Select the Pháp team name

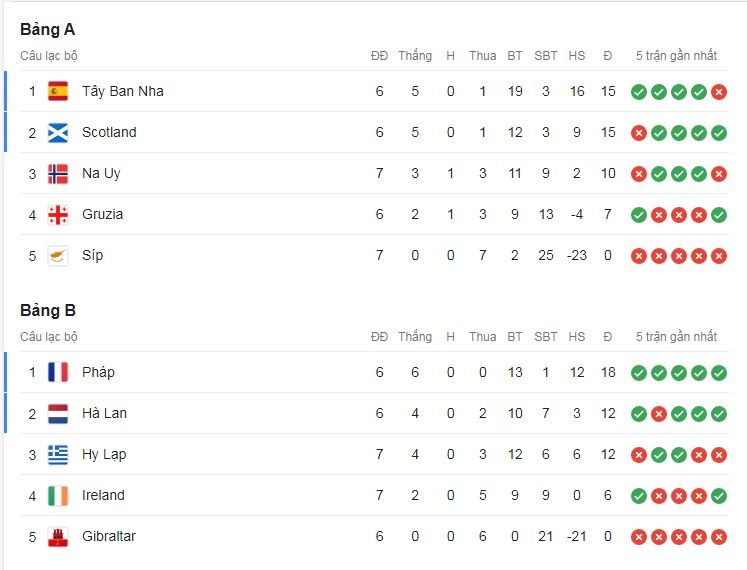(x=98, y=372)
